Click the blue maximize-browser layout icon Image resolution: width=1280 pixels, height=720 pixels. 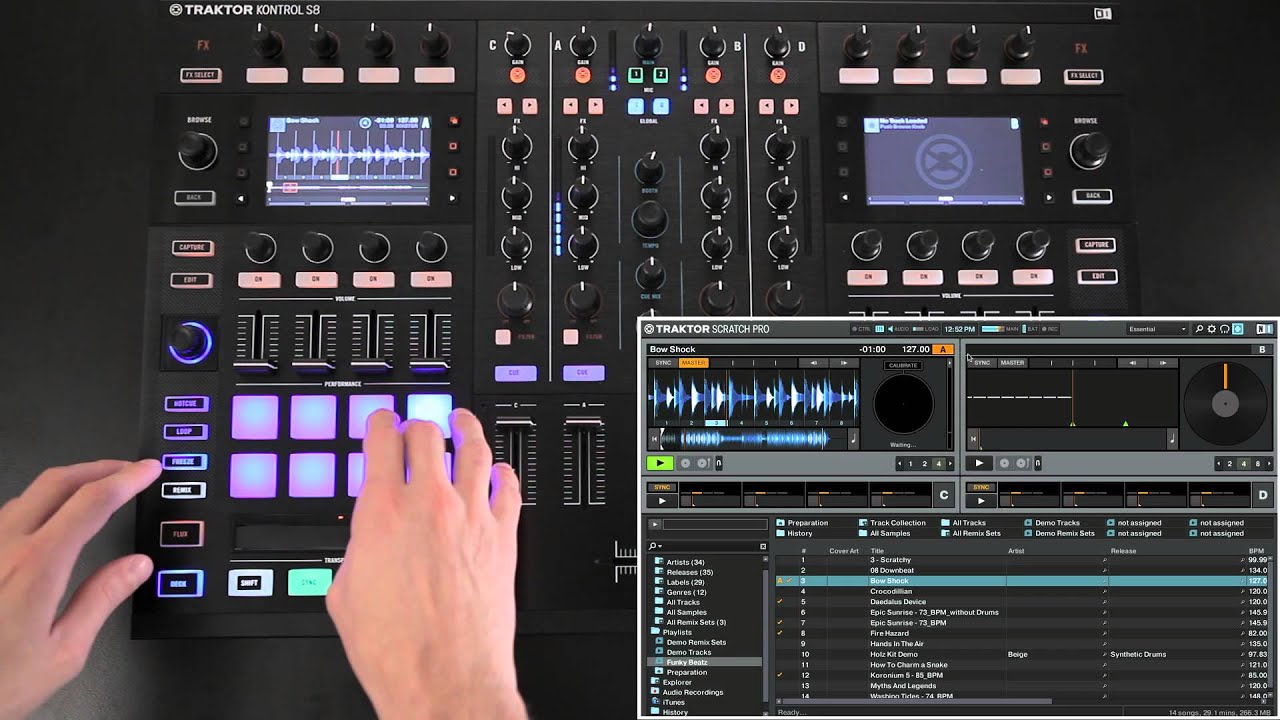coord(1237,329)
